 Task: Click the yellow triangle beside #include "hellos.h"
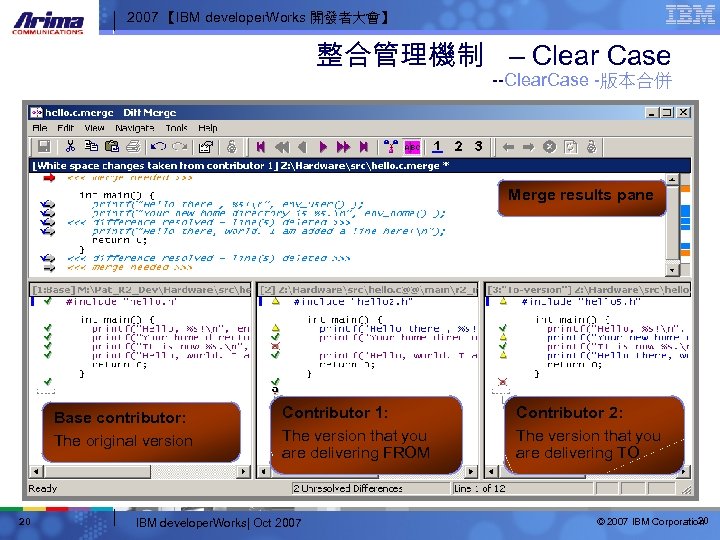[503, 301]
